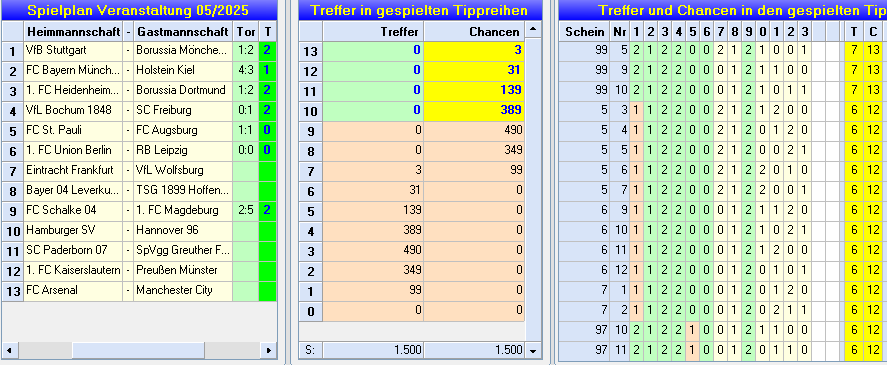The image size is (887, 365).
Task: Select the Manchester City guest cell
Action: tap(183, 291)
